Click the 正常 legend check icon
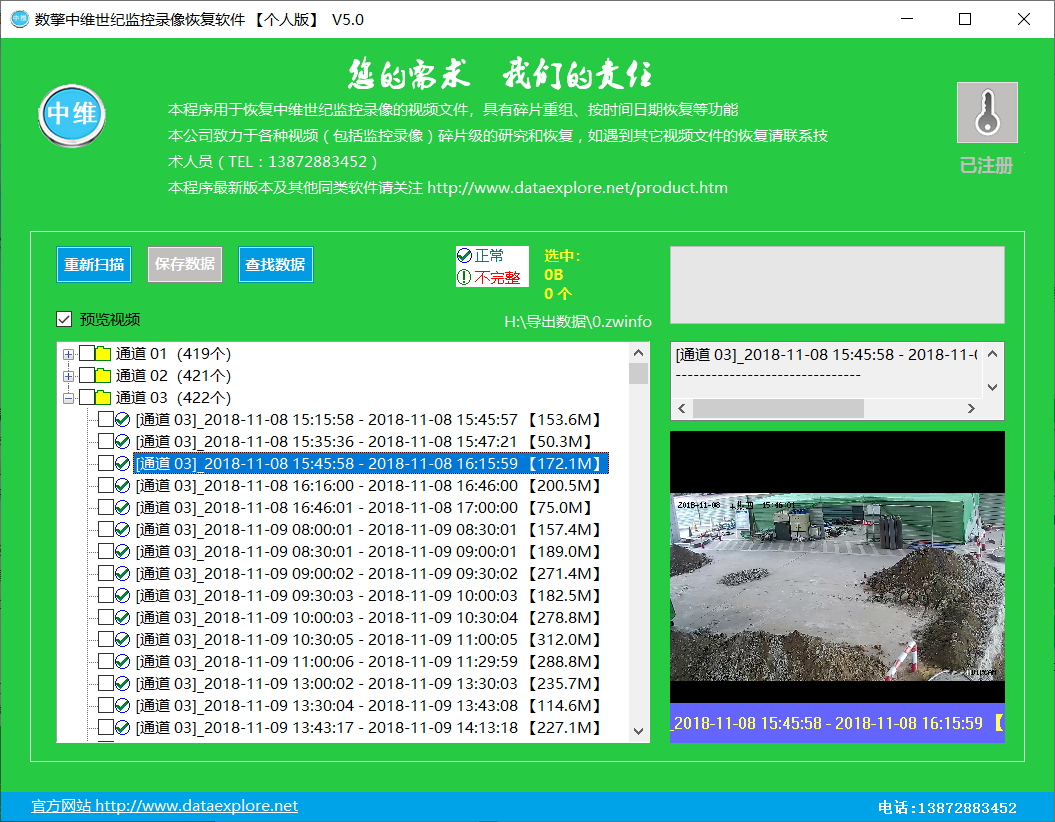1055x822 pixels. [x=464, y=256]
